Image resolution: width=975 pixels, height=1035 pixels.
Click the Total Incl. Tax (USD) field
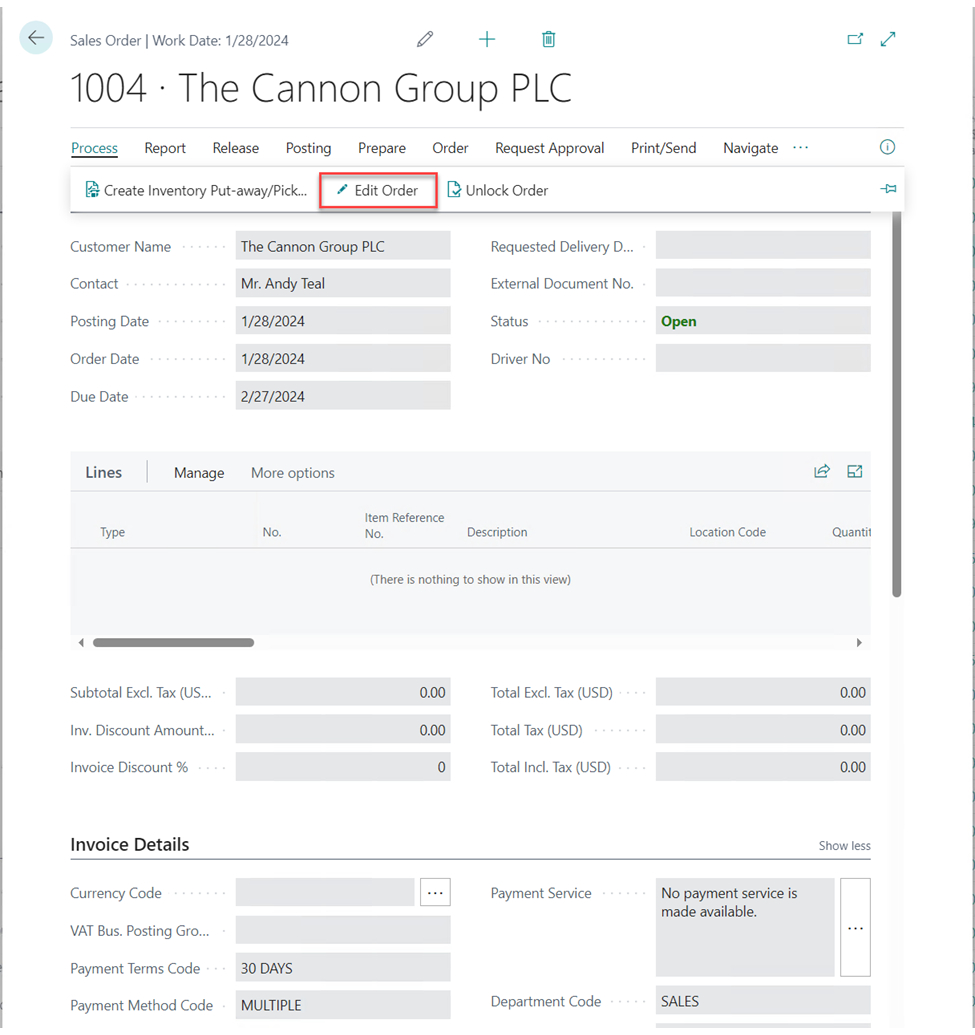[x=763, y=767]
